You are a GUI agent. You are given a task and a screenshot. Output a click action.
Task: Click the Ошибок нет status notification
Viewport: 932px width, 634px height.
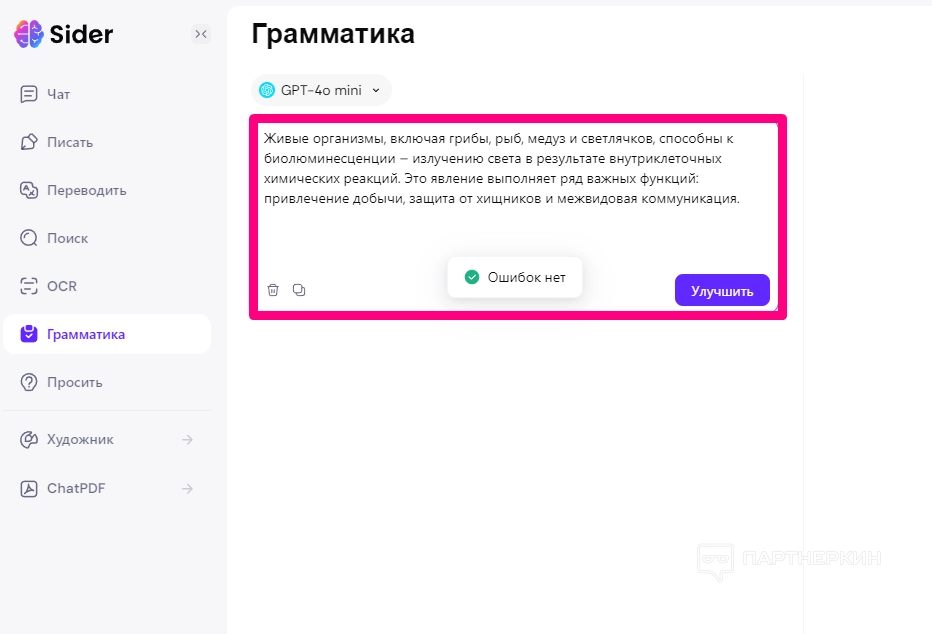515,277
